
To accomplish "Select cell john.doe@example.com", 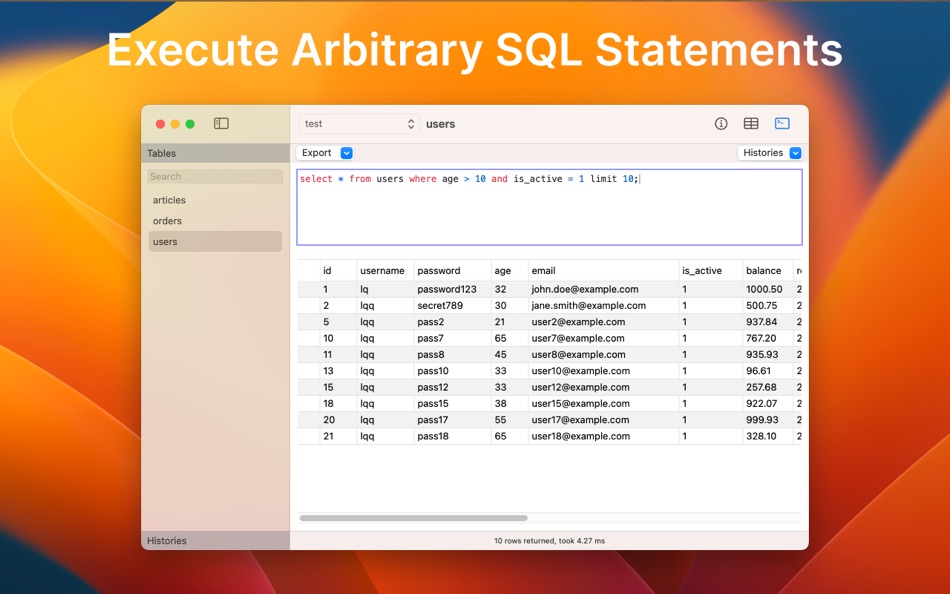I will pyautogui.click(x=585, y=289).
